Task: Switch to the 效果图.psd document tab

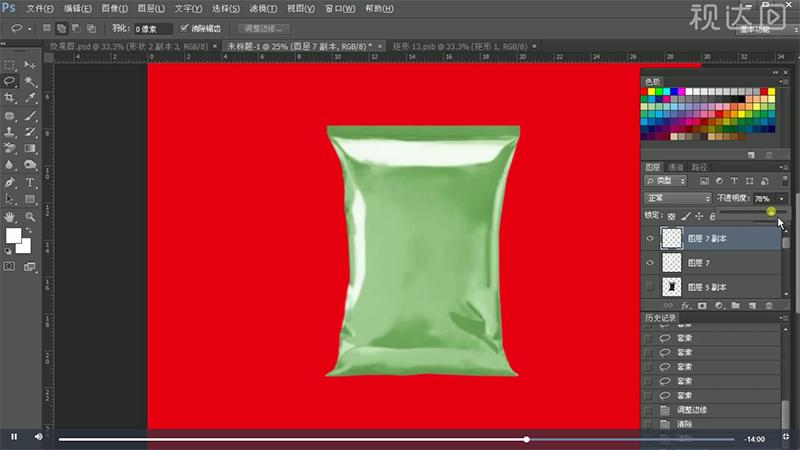Action: [129, 46]
